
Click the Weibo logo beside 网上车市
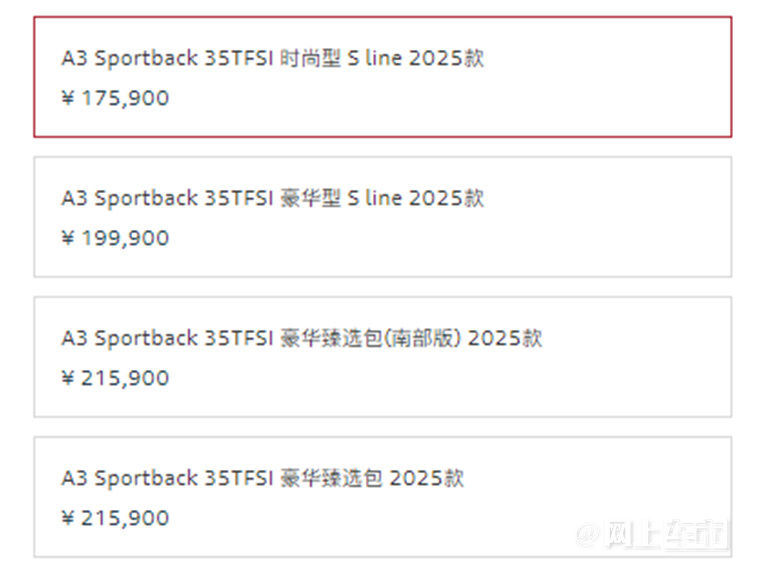click(588, 534)
